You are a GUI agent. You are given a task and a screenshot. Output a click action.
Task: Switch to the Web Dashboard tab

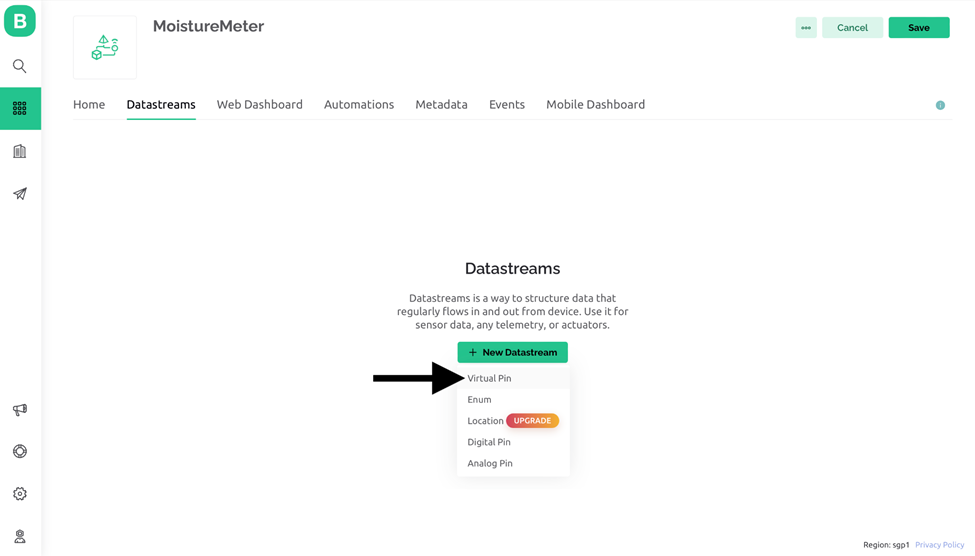(259, 104)
